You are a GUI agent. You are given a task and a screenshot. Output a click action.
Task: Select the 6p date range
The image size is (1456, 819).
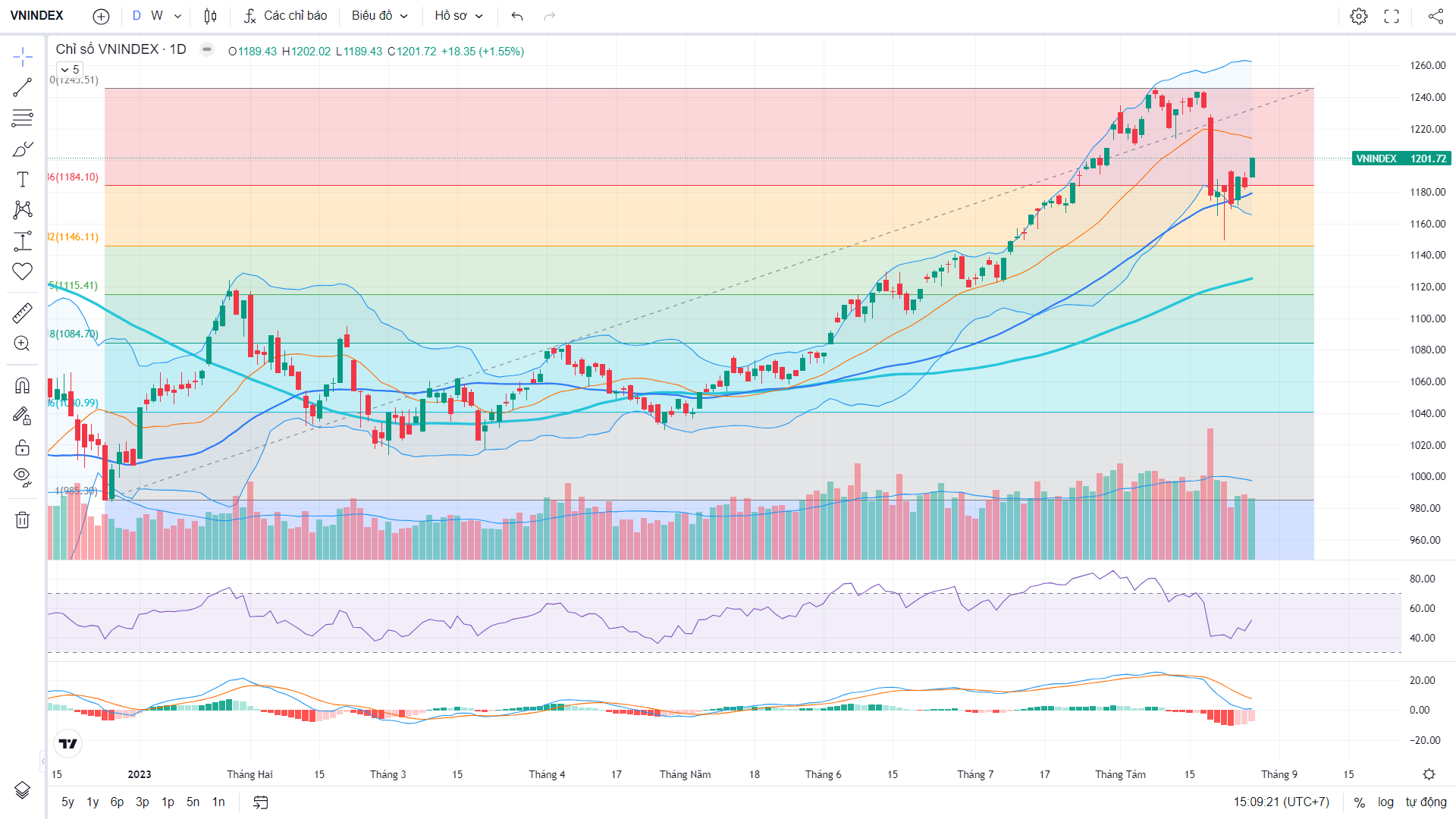pyautogui.click(x=117, y=802)
